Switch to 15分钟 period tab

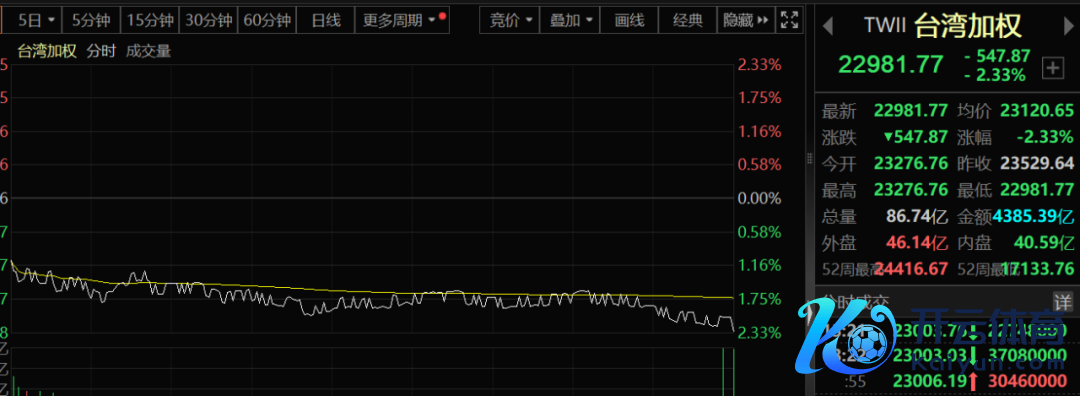point(150,20)
